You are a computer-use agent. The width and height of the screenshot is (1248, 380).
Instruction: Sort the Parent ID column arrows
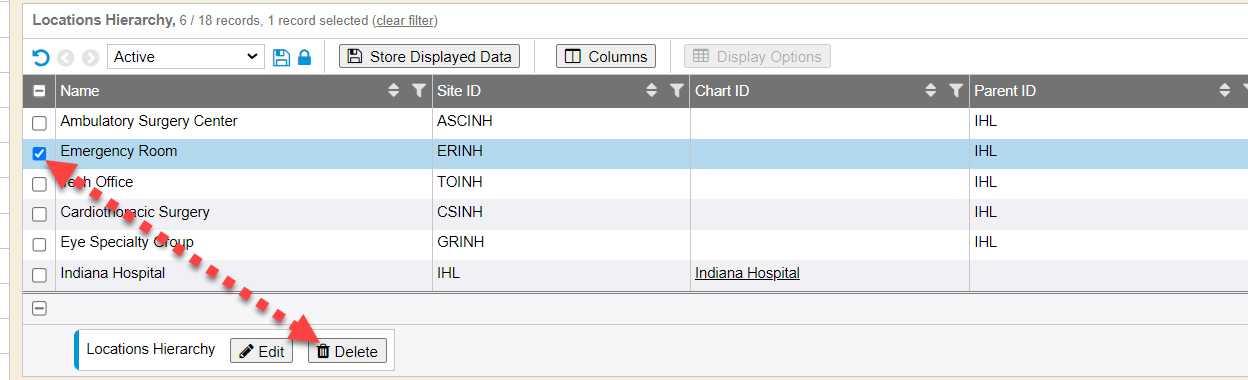pyautogui.click(x=1224, y=91)
